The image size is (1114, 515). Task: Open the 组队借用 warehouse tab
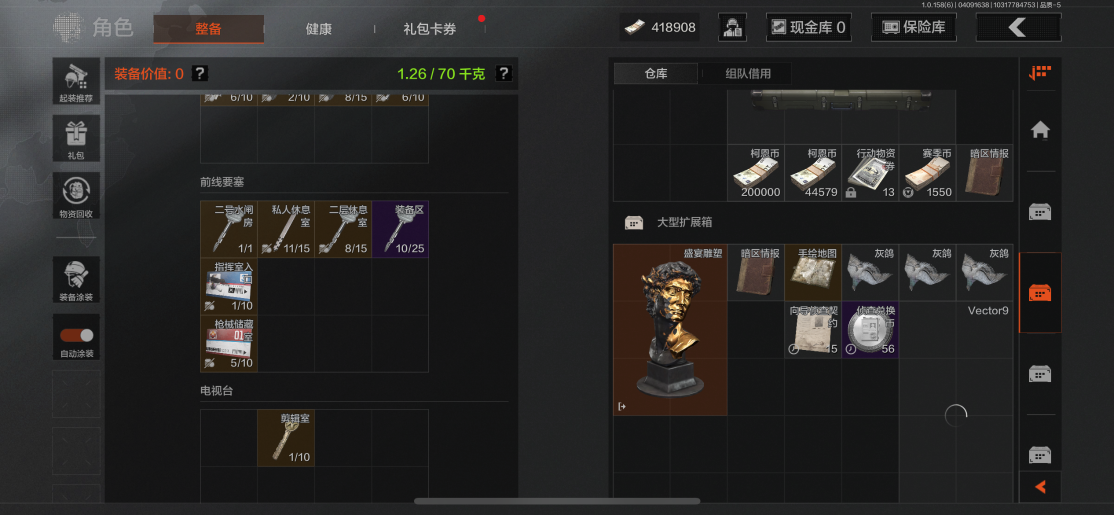coord(747,73)
